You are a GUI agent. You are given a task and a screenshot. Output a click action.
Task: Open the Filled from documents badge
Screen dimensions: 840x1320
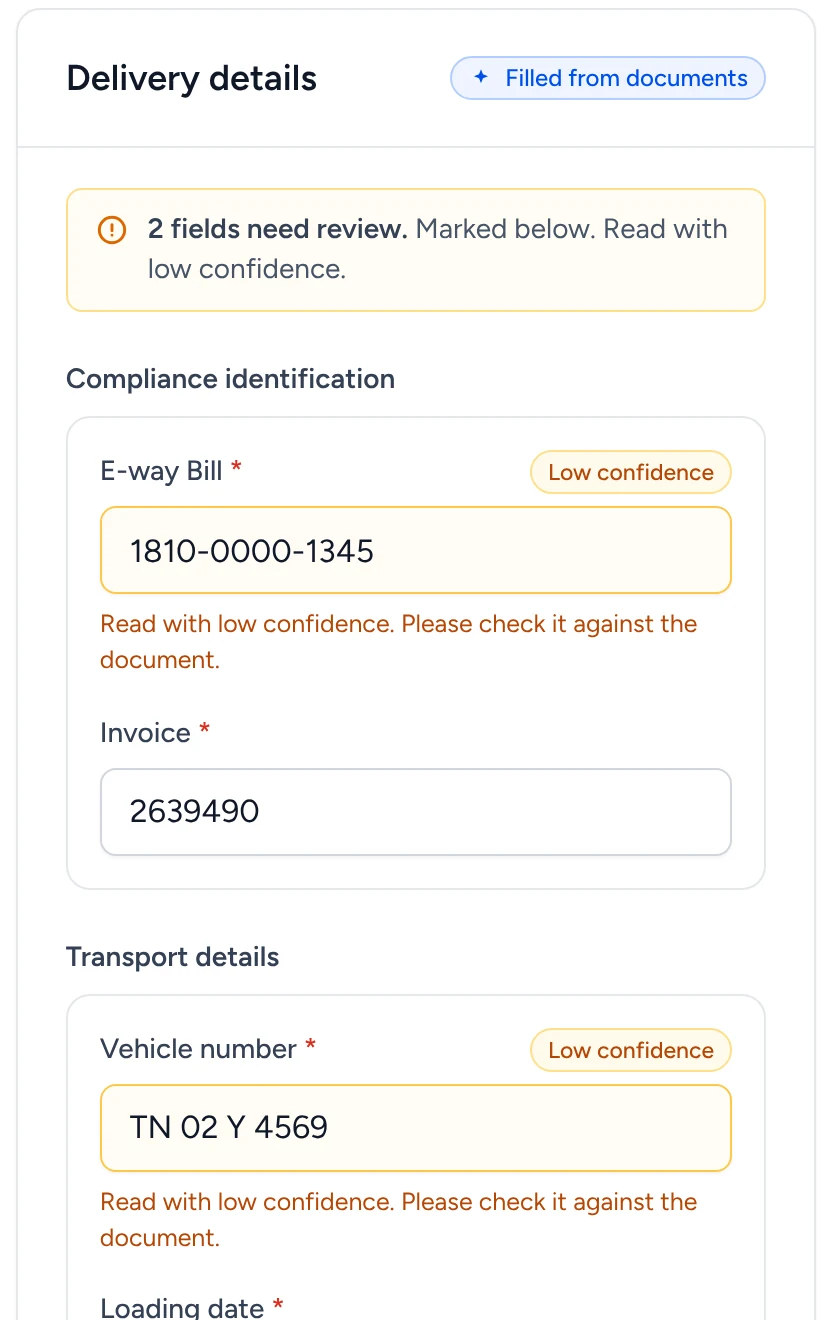(x=608, y=78)
